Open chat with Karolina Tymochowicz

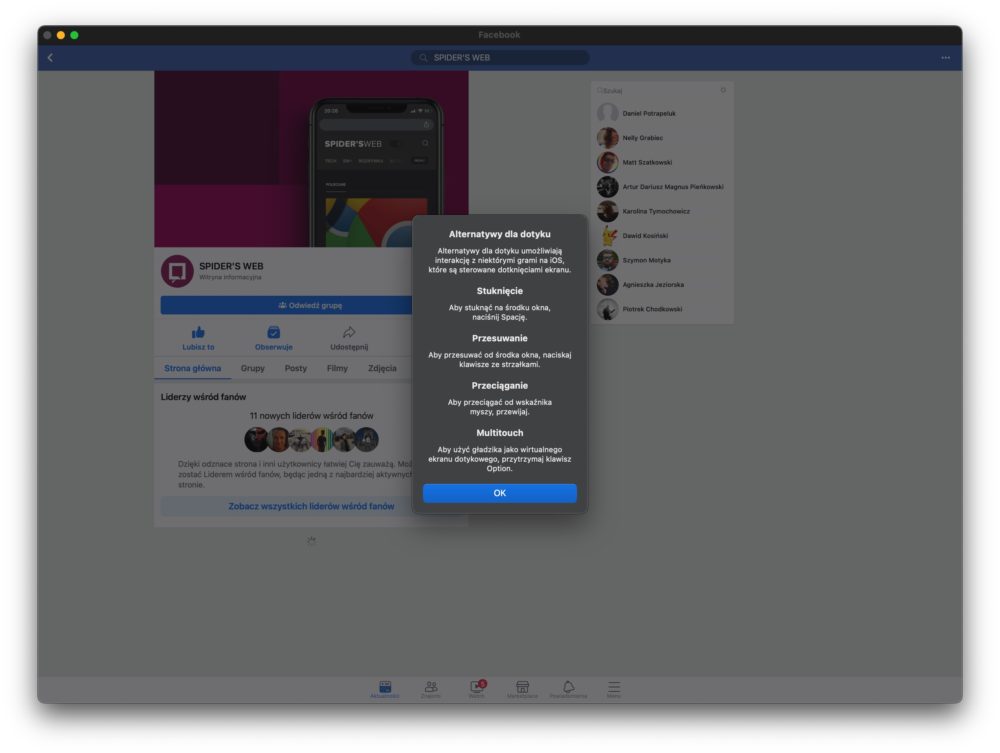tap(662, 211)
